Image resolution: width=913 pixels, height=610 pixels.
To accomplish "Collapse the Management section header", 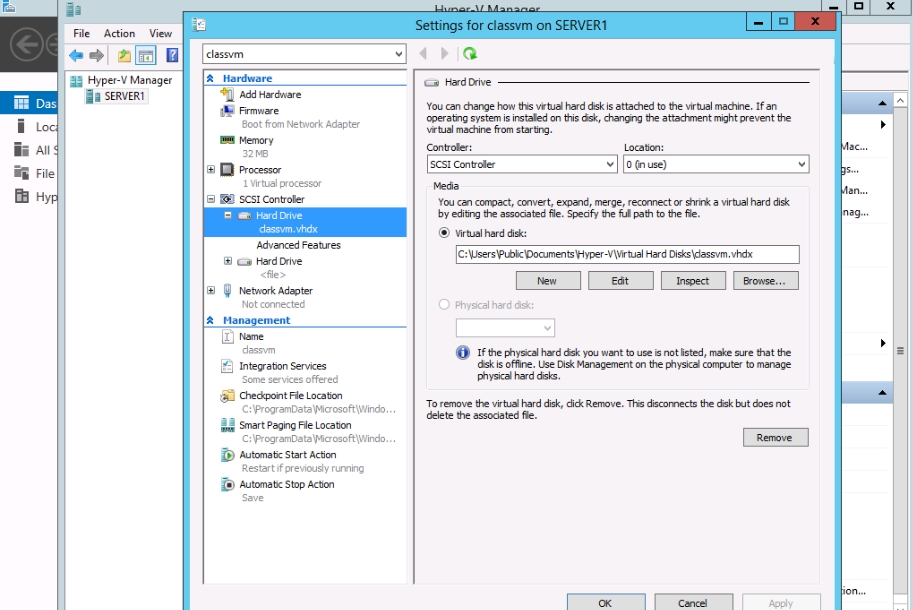I will pos(210,320).
